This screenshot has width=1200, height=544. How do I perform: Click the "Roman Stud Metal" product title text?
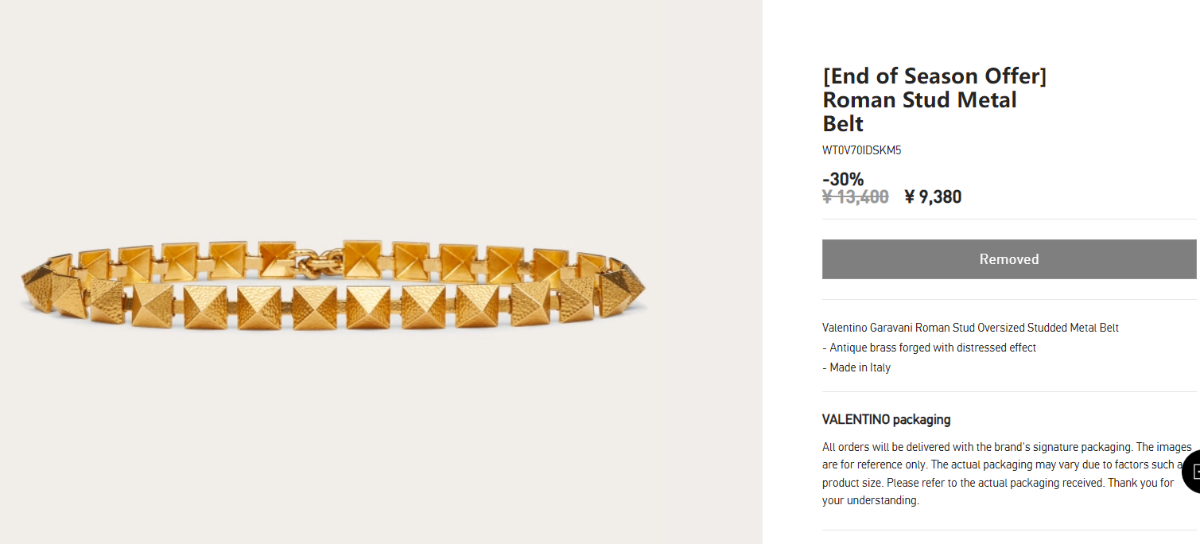[919, 100]
